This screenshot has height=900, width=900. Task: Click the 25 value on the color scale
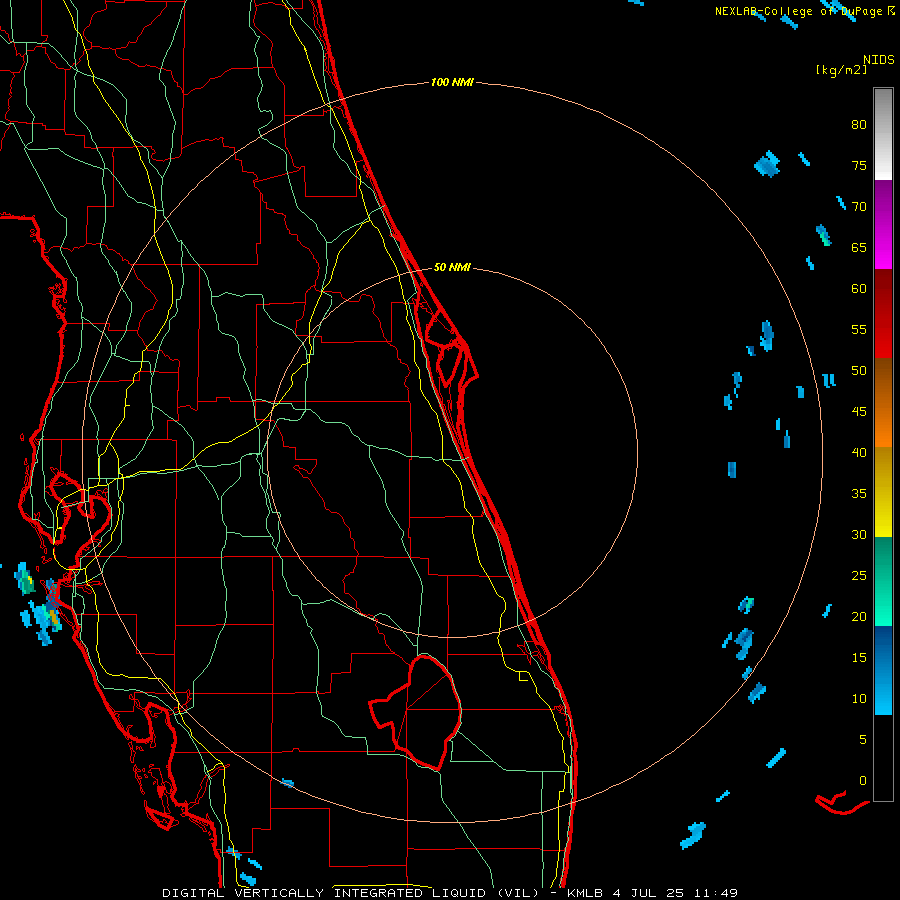click(x=859, y=576)
